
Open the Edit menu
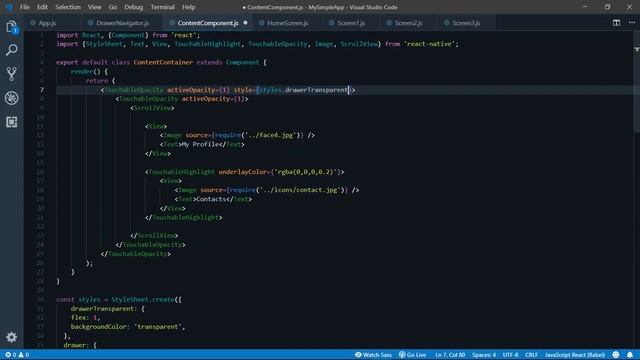point(42,7)
